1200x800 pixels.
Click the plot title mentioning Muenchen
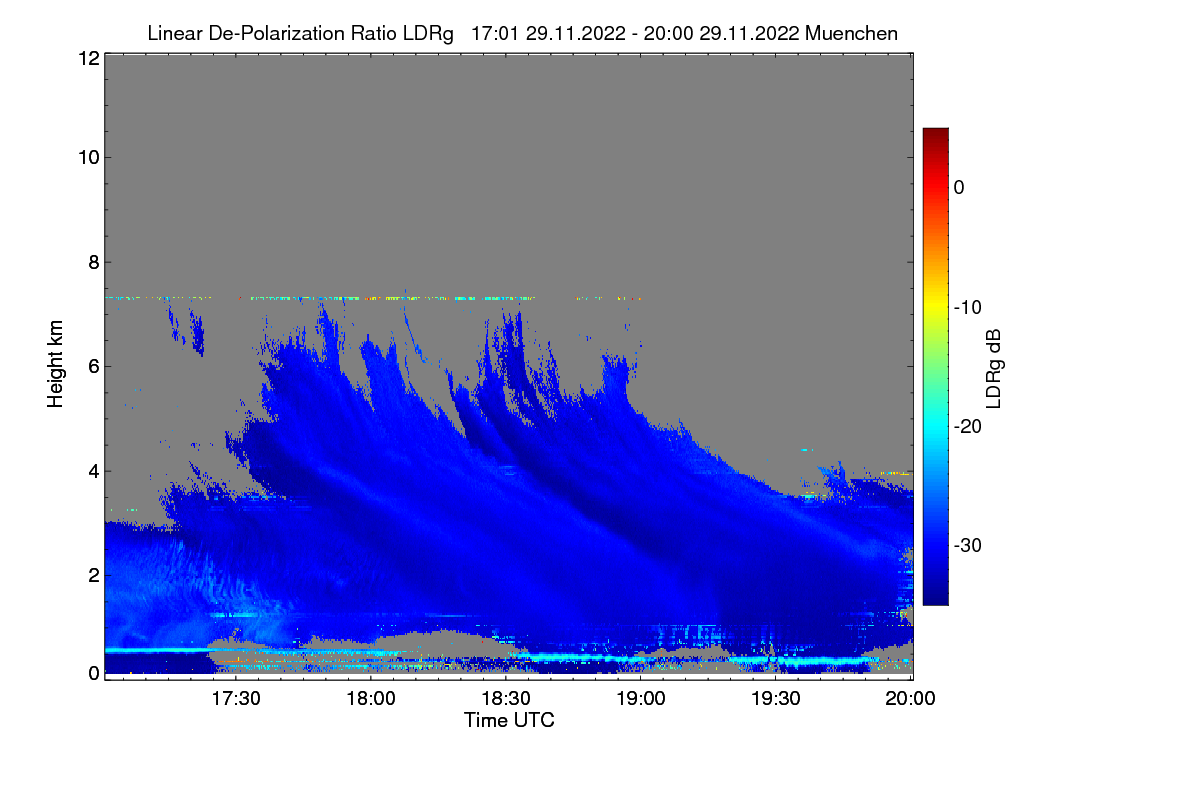[522, 33]
